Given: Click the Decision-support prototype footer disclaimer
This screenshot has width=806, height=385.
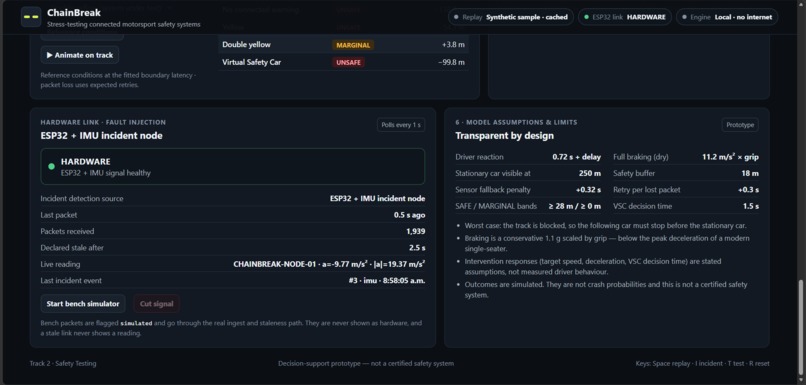Looking at the screenshot, I should (366, 363).
